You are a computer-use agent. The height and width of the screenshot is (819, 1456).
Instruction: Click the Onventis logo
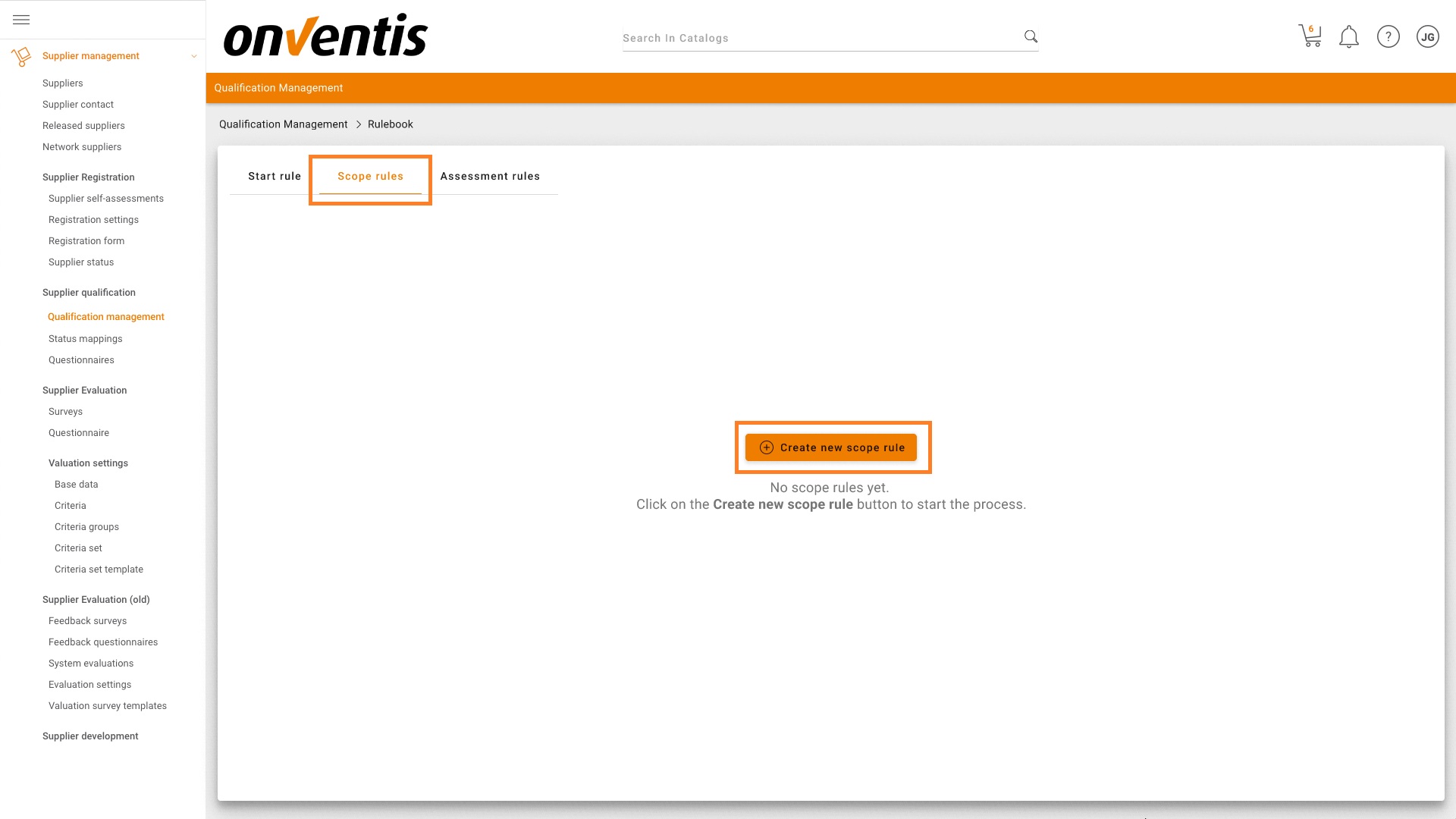click(325, 36)
